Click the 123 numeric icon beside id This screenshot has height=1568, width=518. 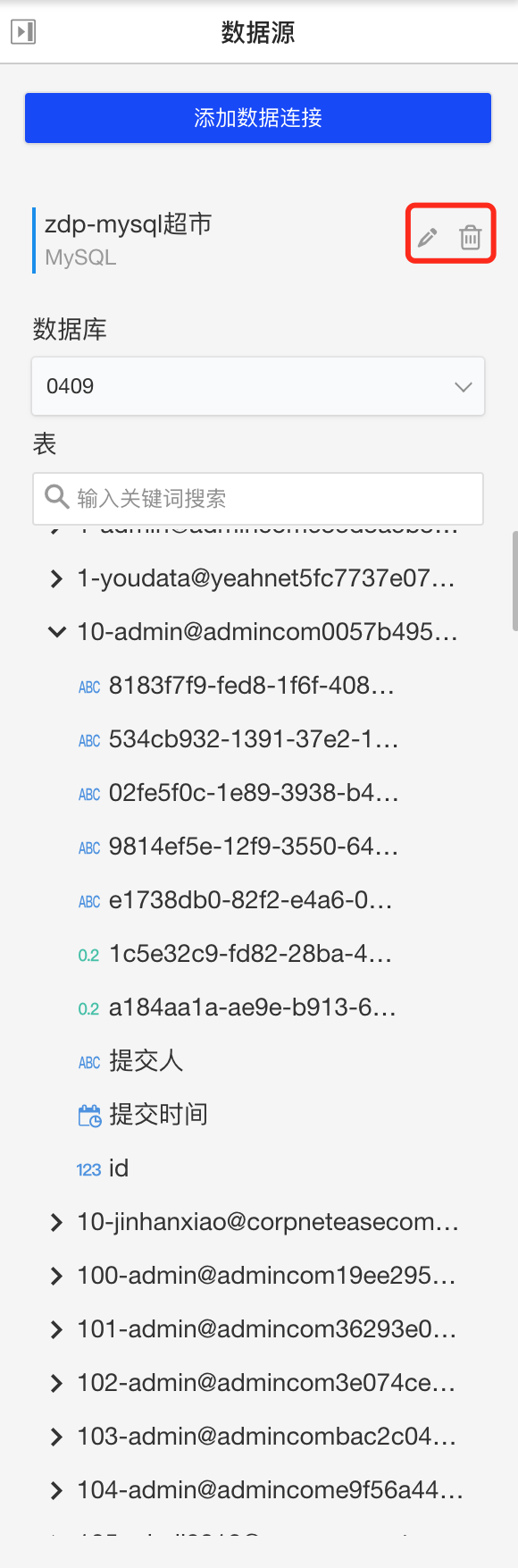(88, 1170)
